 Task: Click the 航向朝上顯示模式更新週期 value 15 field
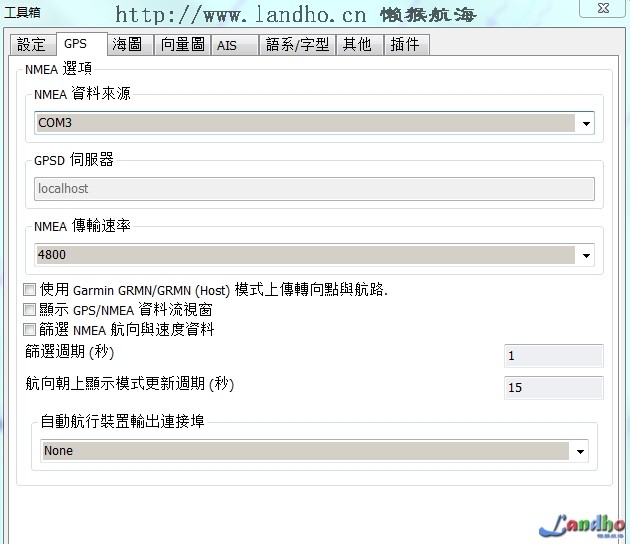click(554, 388)
